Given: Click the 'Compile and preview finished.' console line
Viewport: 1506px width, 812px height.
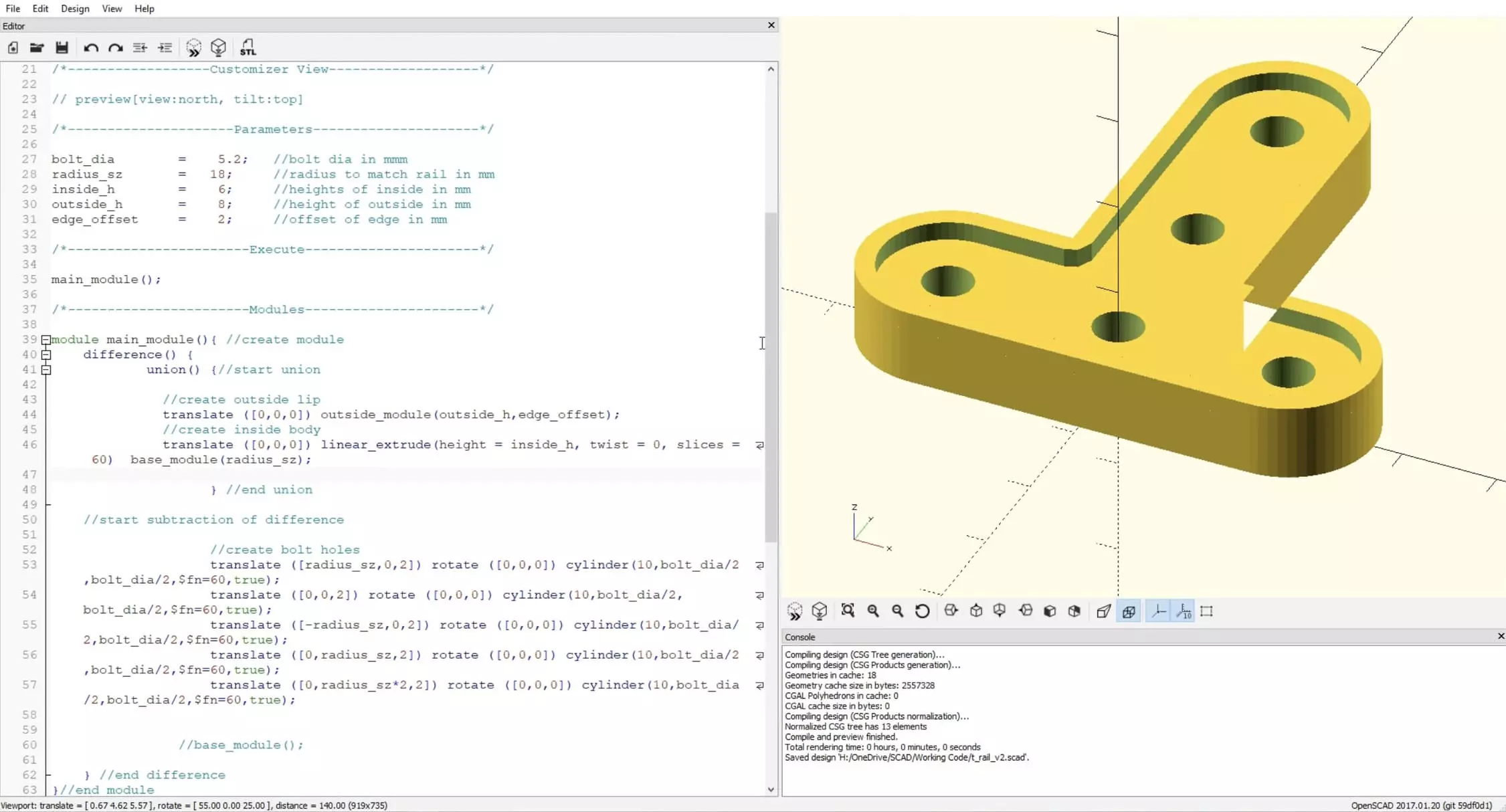Looking at the screenshot, I should click(840, 737).
